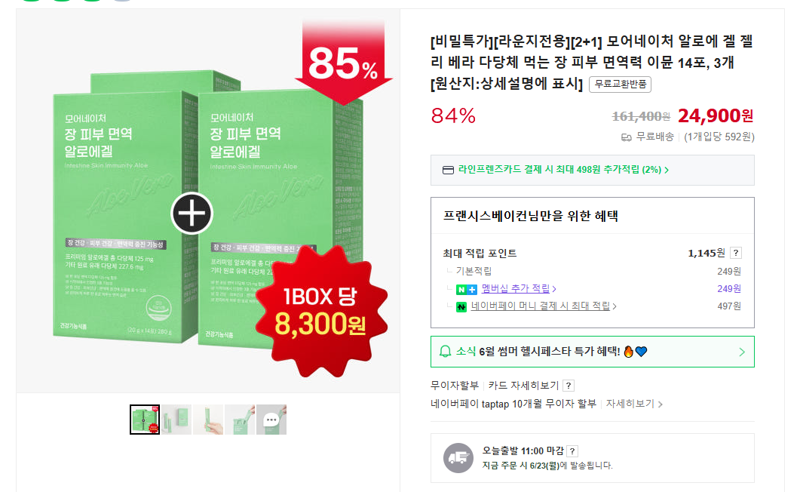Click the 카드 자세히보기 link
This screenshot has width=800, height=492.
(523, 385)
